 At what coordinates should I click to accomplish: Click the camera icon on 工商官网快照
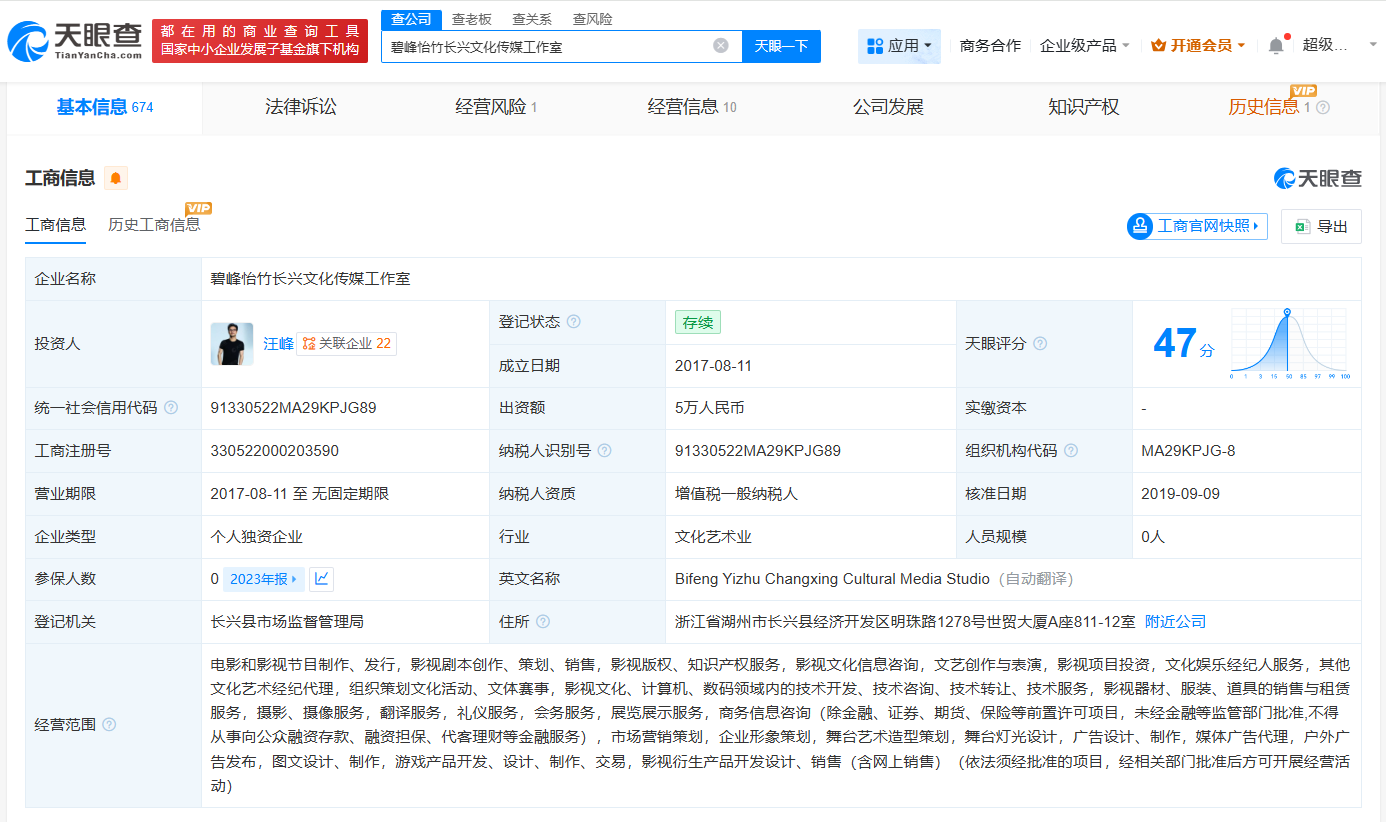(1139, 226)
